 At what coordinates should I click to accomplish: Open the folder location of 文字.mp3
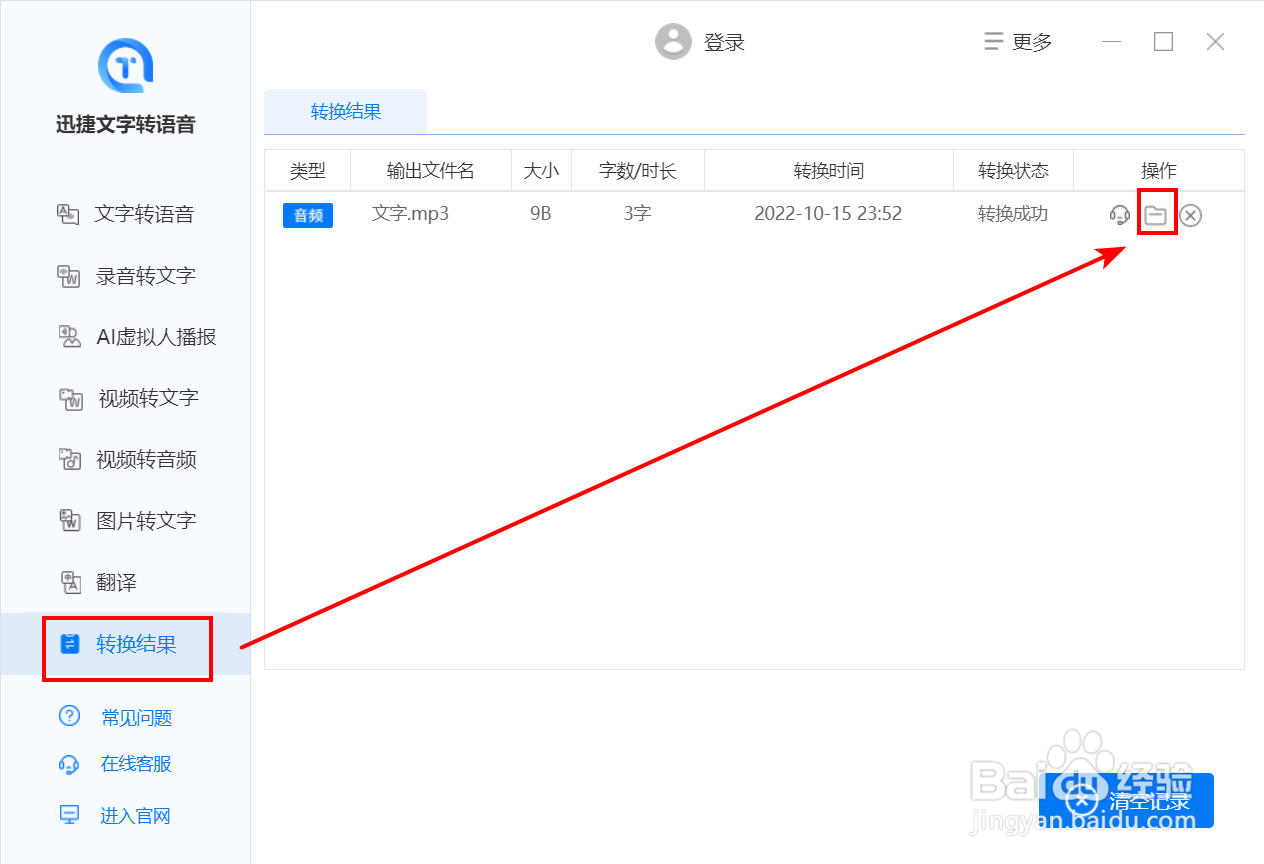pyautogui.click(x=1156, y=214)
